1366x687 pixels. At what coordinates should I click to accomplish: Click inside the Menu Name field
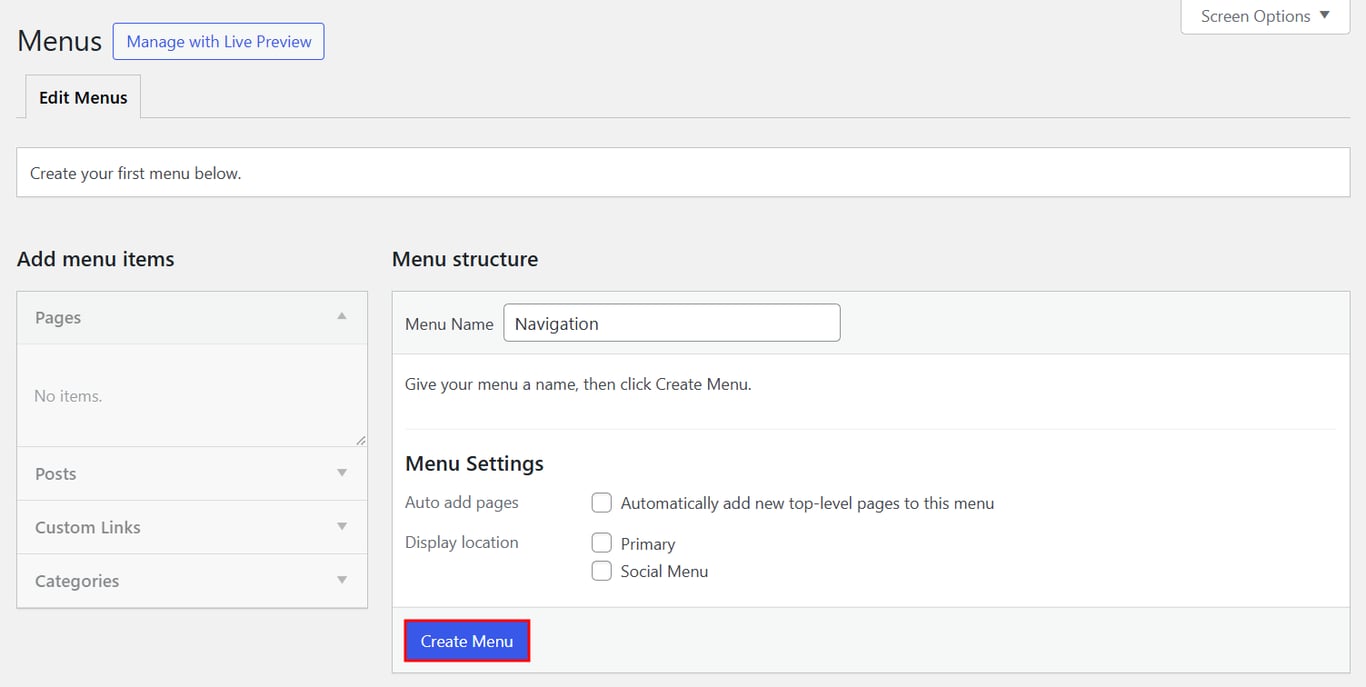(670, 322)
